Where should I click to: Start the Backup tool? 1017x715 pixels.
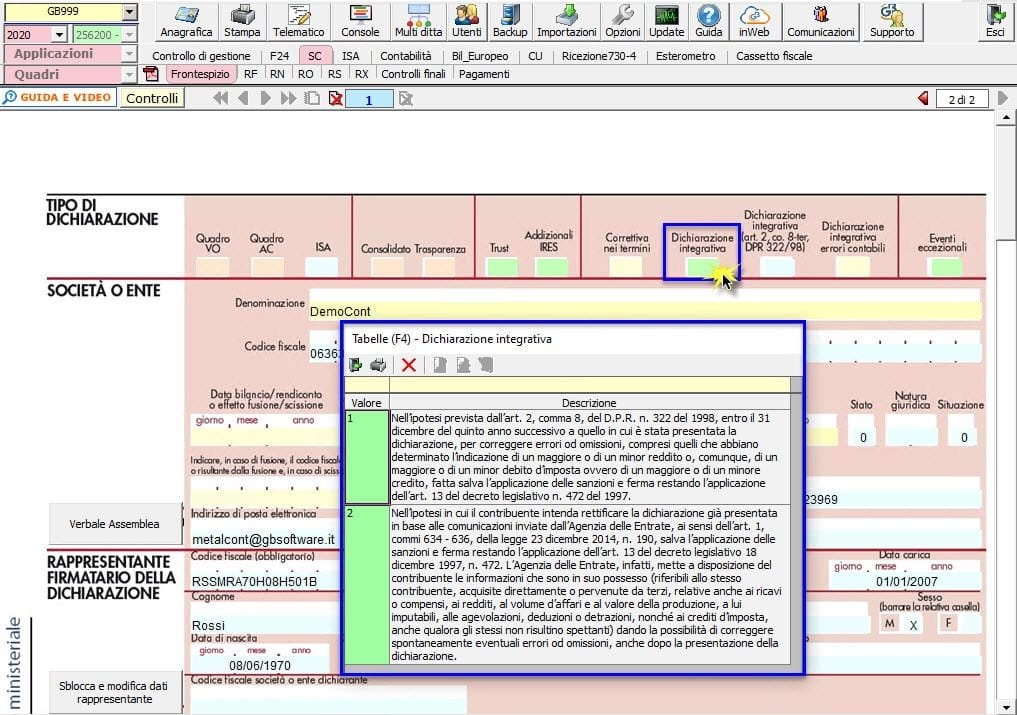pyautogui.click(x=510, y=21)
